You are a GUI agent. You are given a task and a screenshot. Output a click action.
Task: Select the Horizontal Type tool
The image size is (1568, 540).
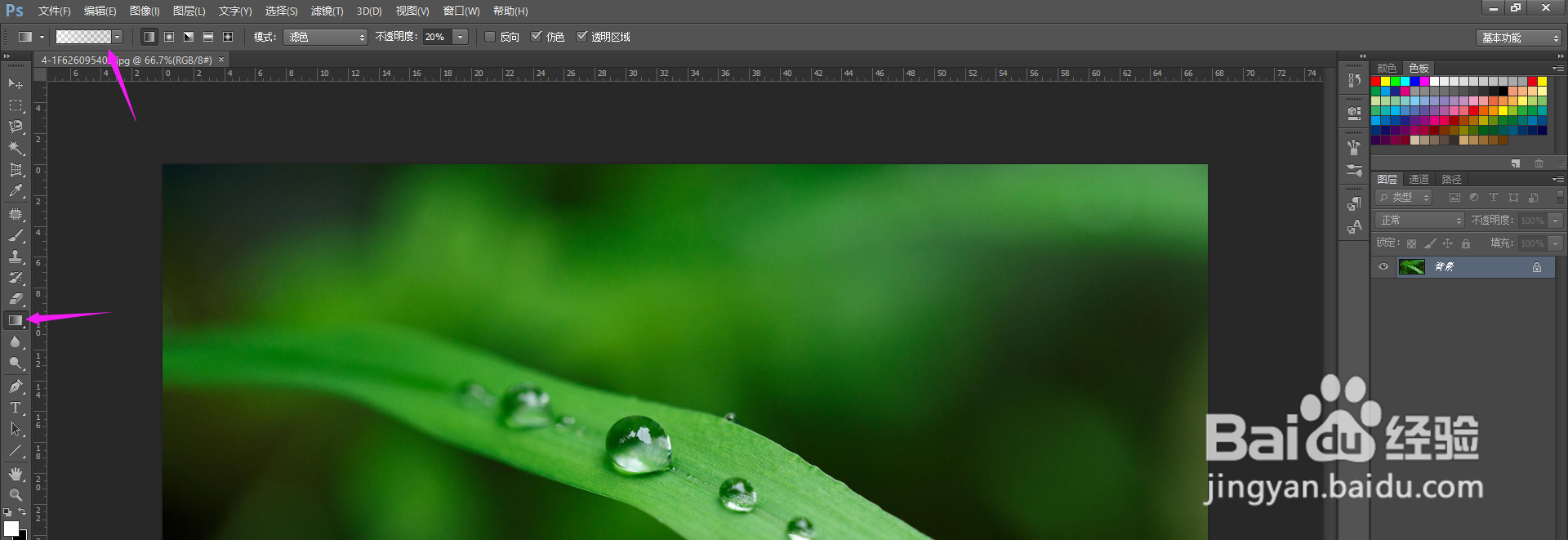point(16,408)
